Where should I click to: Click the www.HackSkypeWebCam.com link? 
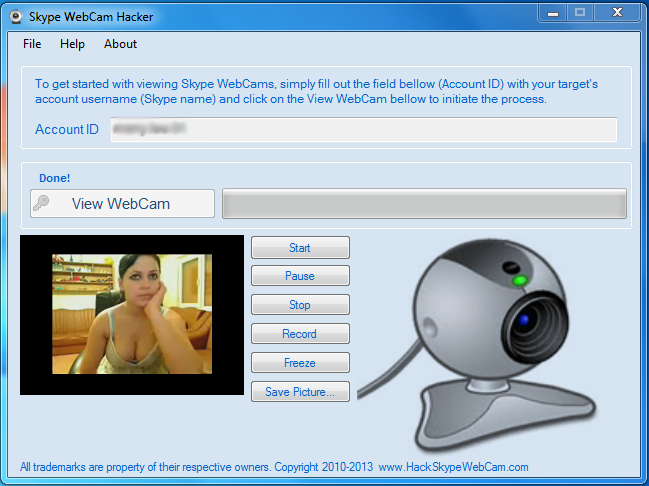point(453,467)
